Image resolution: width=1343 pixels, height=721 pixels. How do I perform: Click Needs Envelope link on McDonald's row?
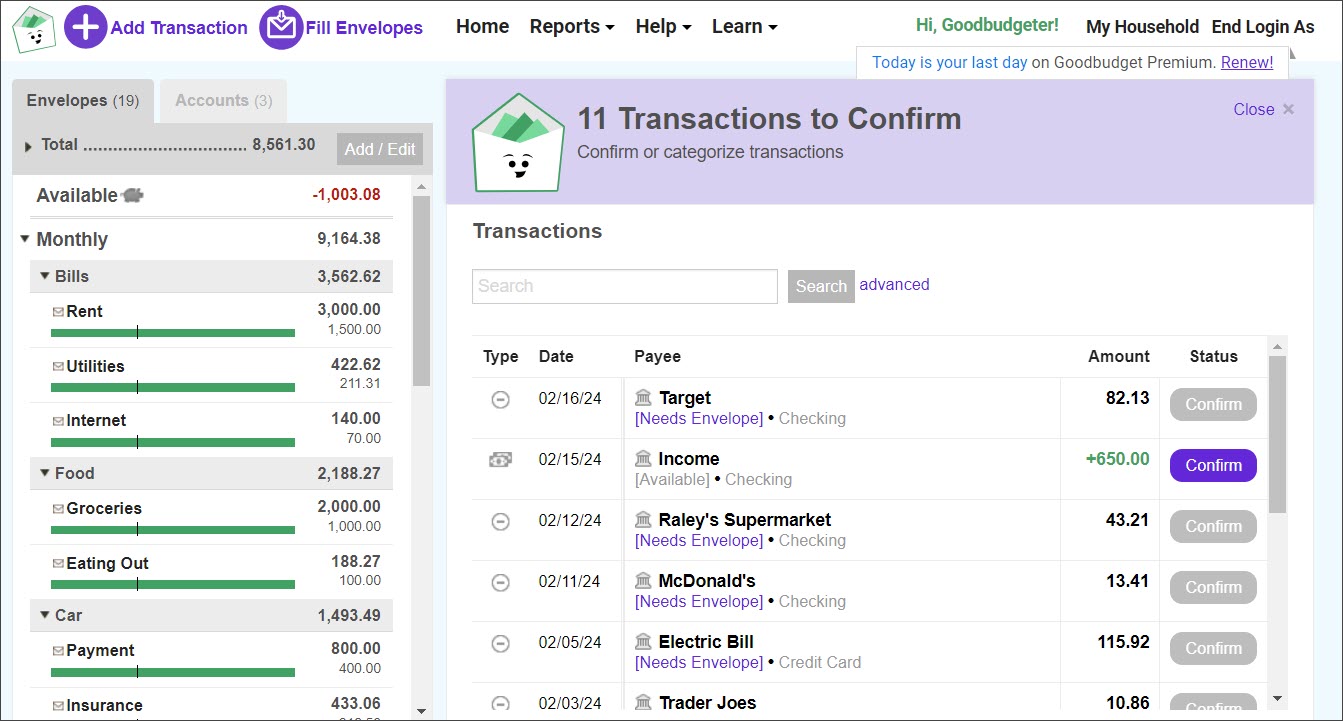click(699, 602)
